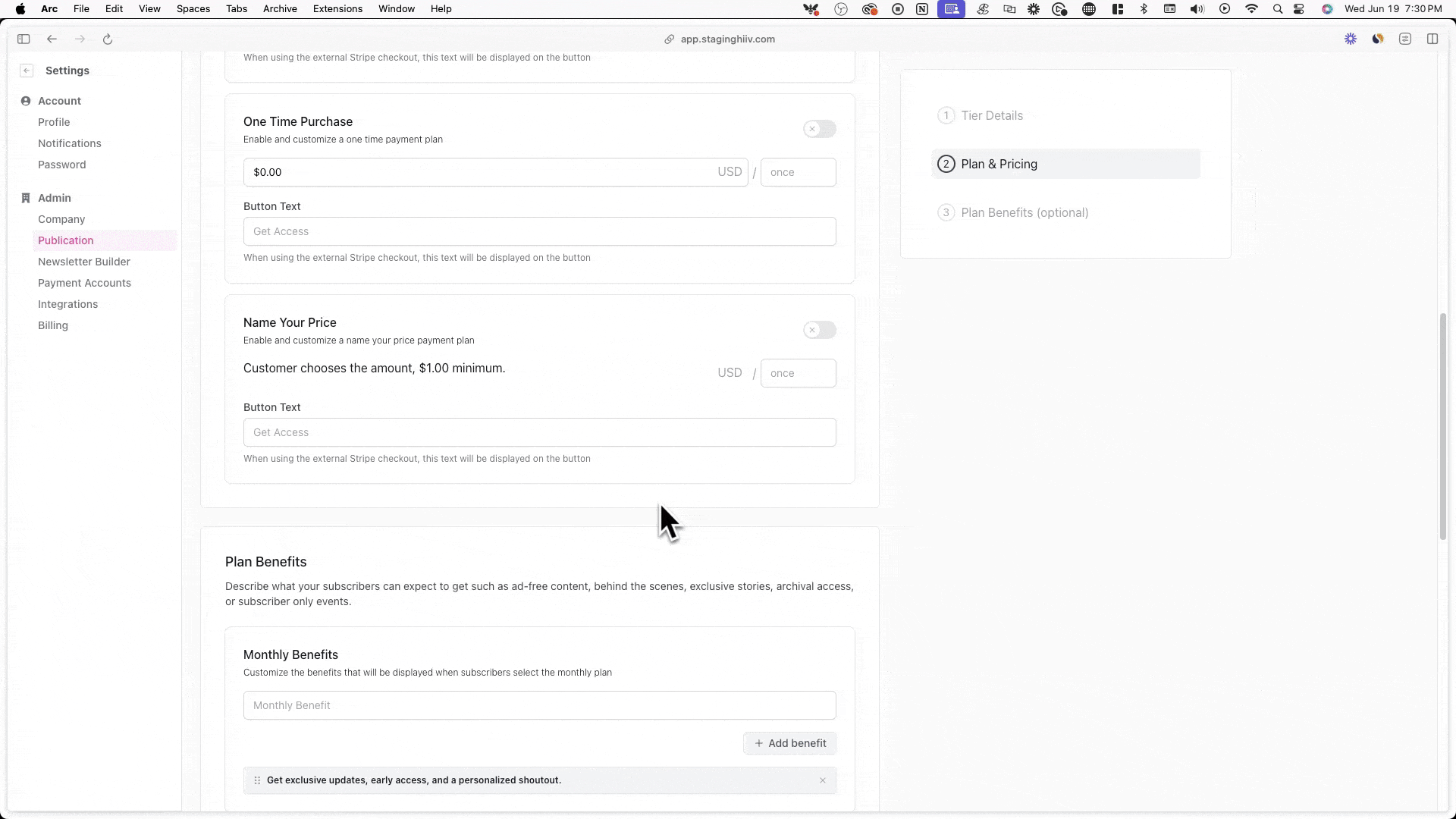Reload the page with the refresh icon
The width and height of the screenshot is (1456, 819).
[x=108, y=39]
